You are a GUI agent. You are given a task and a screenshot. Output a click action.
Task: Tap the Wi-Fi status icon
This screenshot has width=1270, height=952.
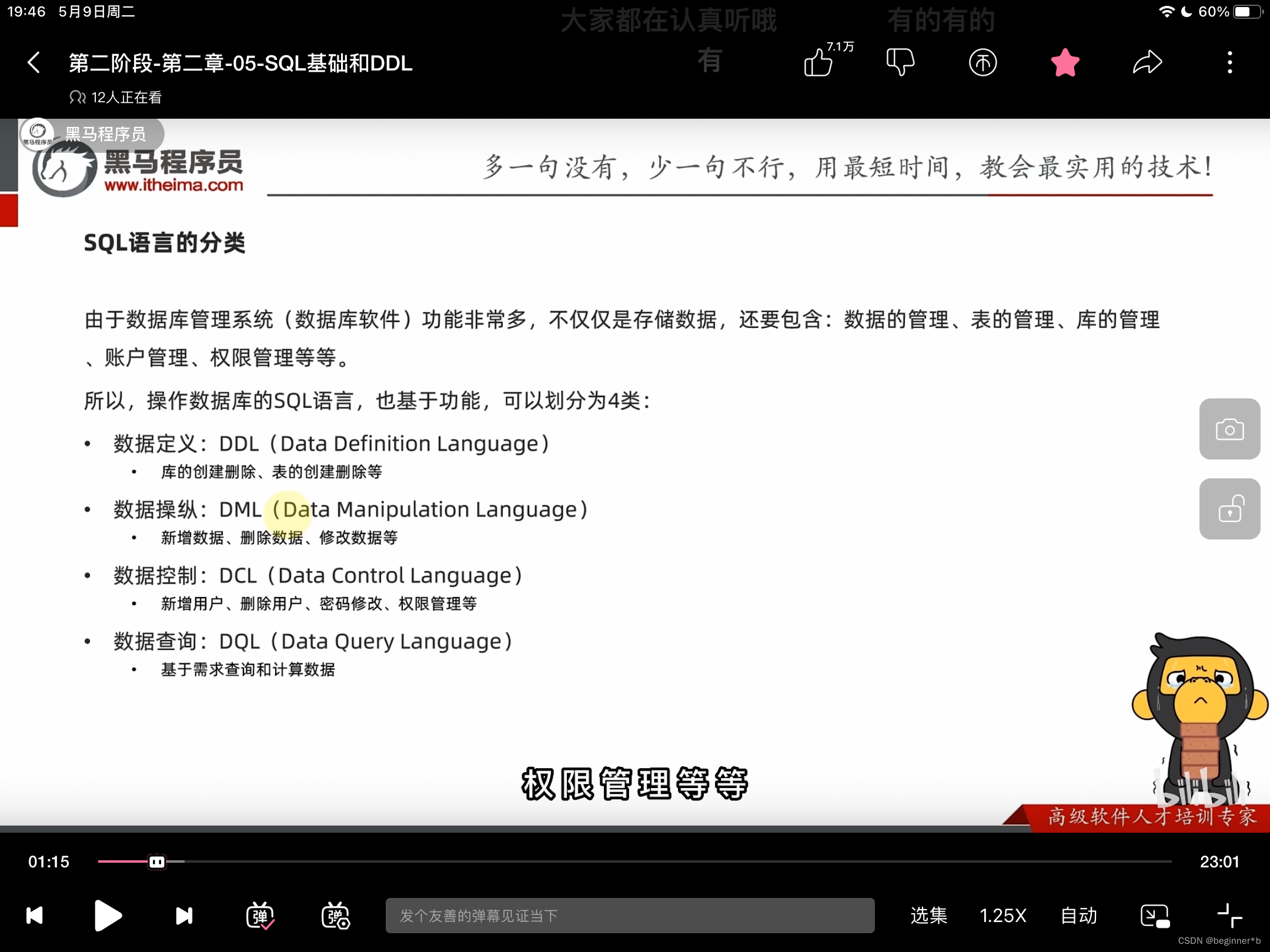click(1167, 12)
